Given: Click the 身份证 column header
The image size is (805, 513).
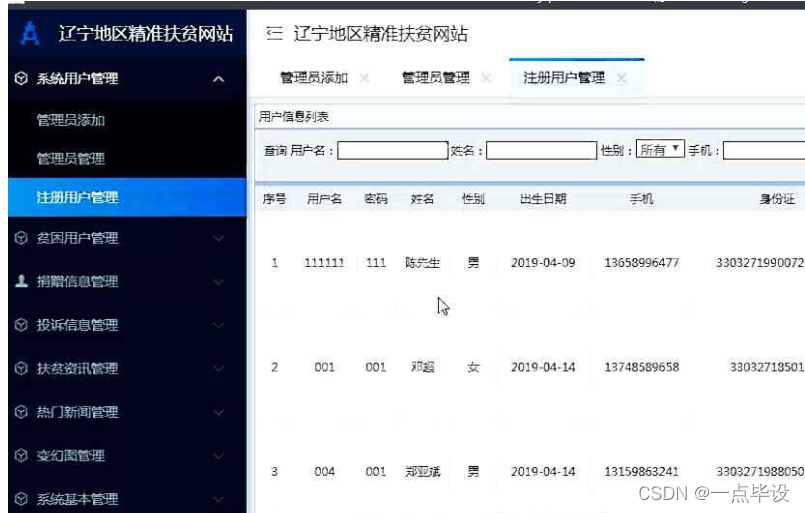Looking at the screenshot, I should tap(777, 199).
